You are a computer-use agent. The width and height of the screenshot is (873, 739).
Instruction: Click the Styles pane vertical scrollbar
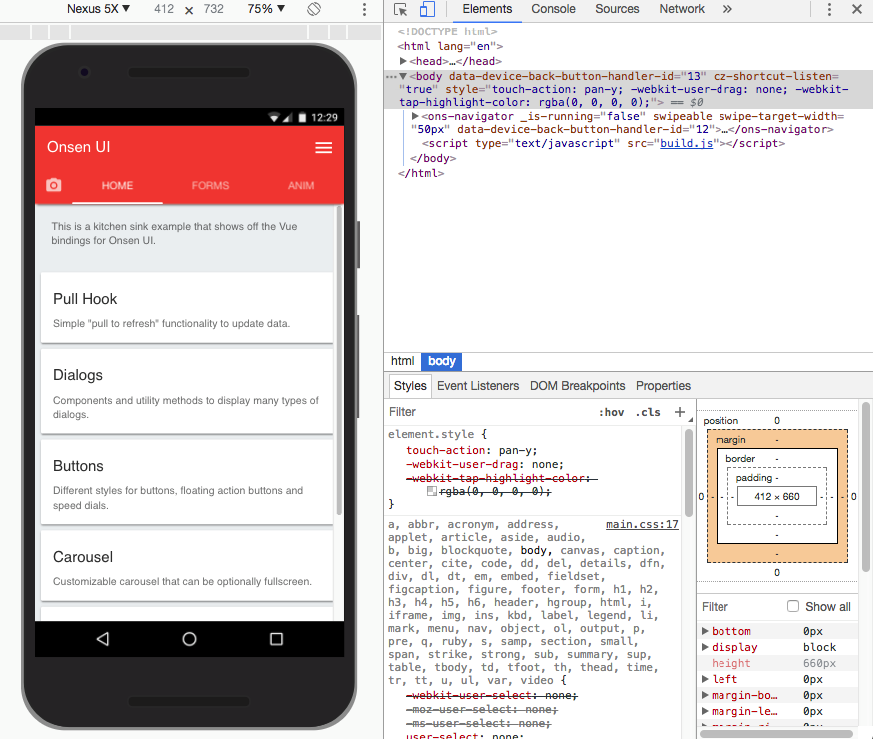point(688,473)
